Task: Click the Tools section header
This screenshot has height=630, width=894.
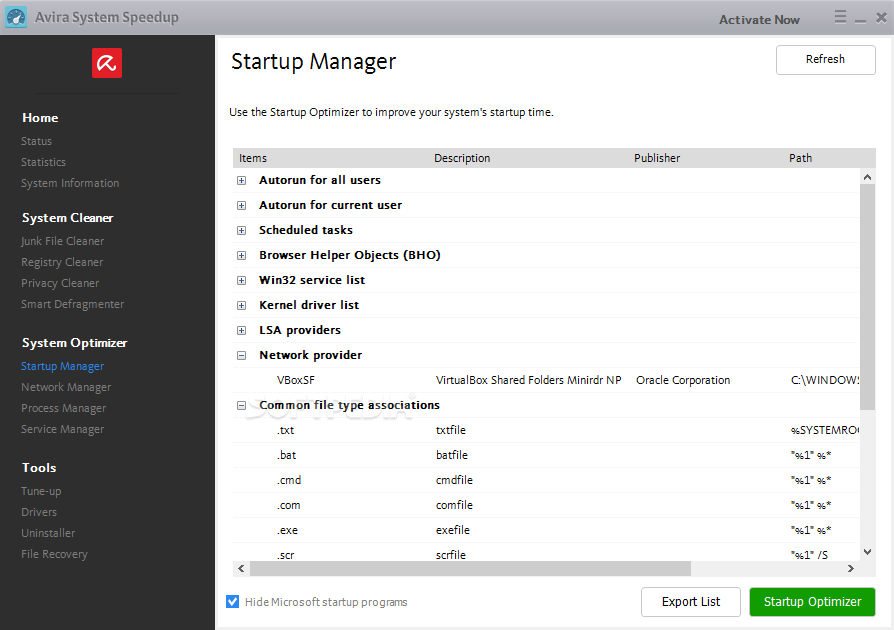Action: (39, 468)
